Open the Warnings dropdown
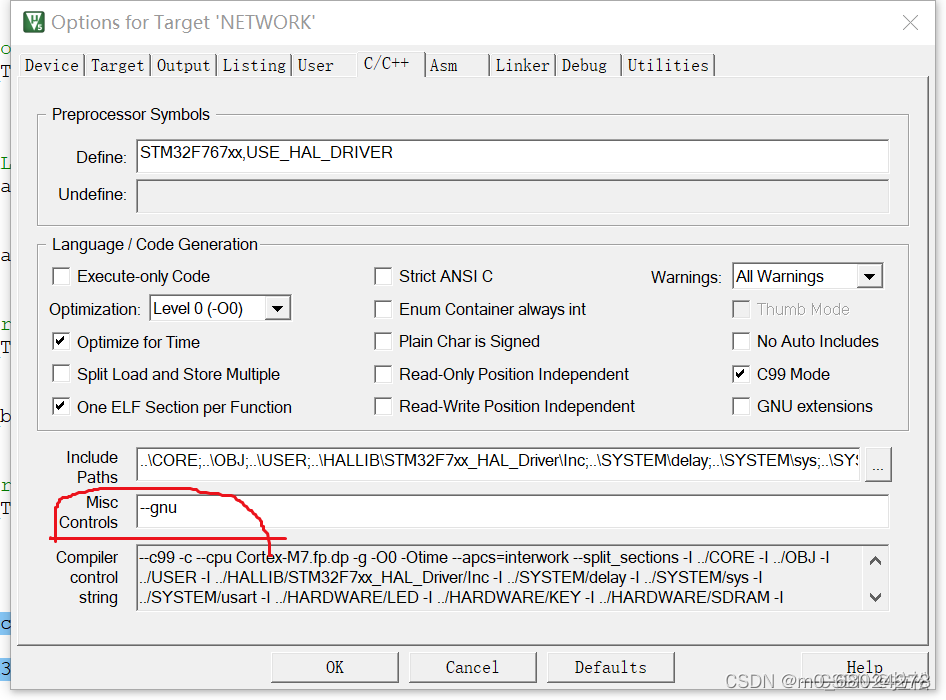Viewport: 946px width, 700px height. point(869,276)
